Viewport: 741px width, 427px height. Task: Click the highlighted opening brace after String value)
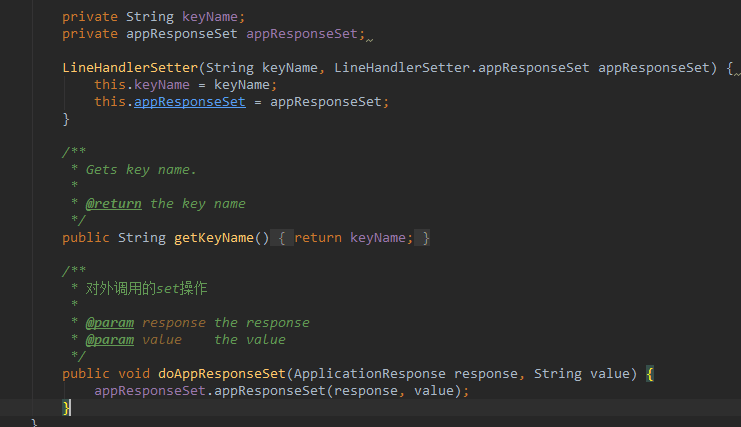point(649,374)
